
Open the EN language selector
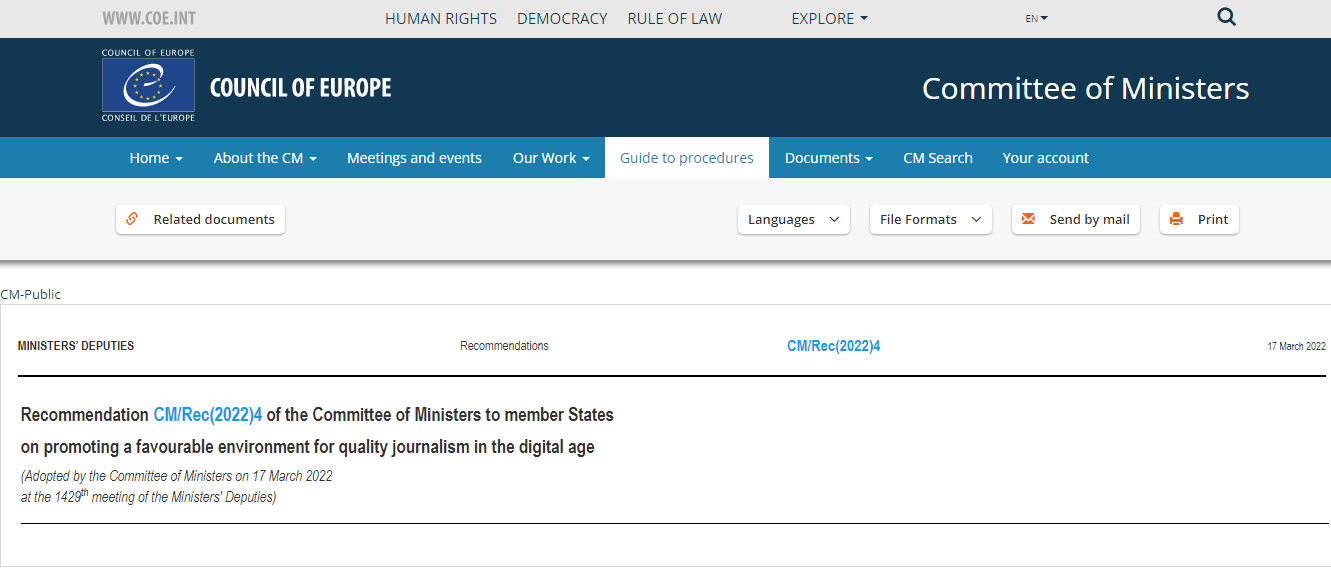click(1036, 18)
